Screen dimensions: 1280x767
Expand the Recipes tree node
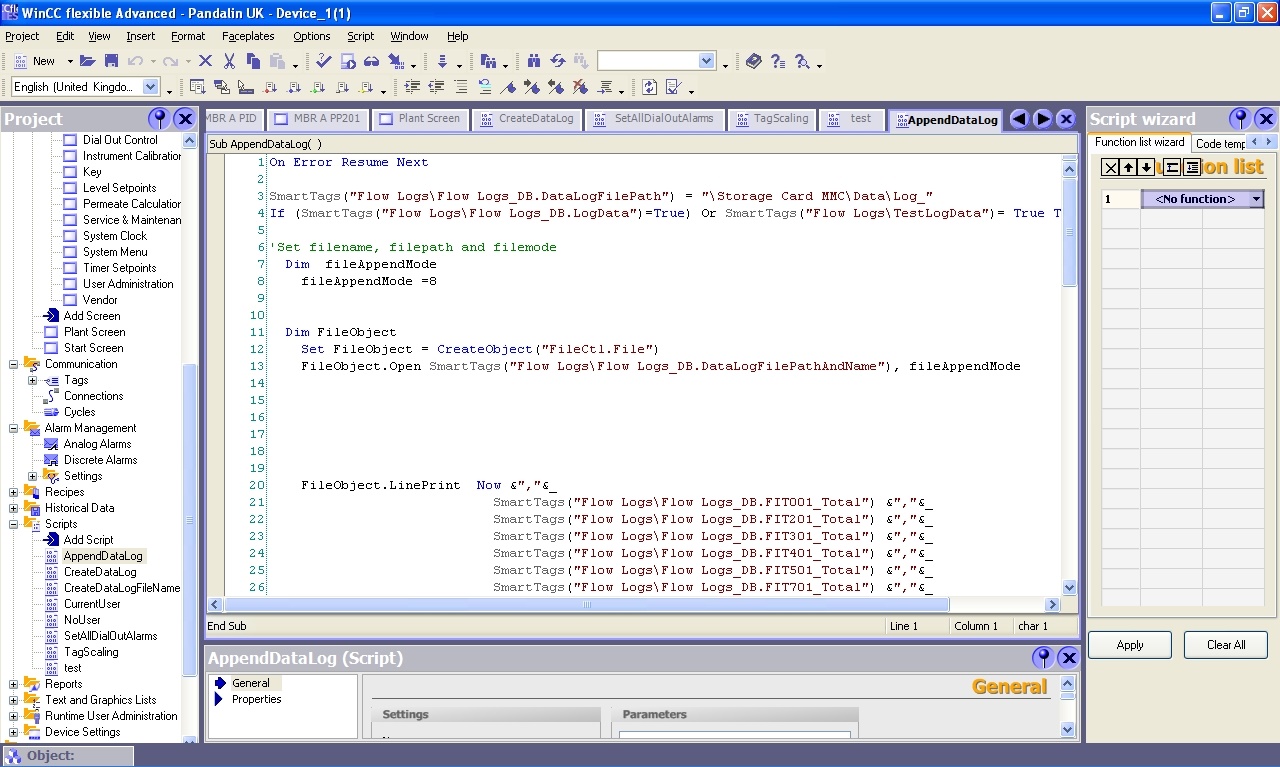[14, 492]
